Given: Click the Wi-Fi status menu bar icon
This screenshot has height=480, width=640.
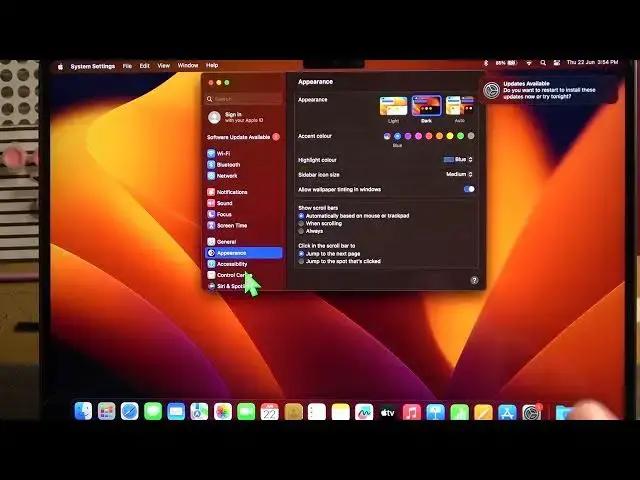Looking at the screenshot, I should [529, 63].
